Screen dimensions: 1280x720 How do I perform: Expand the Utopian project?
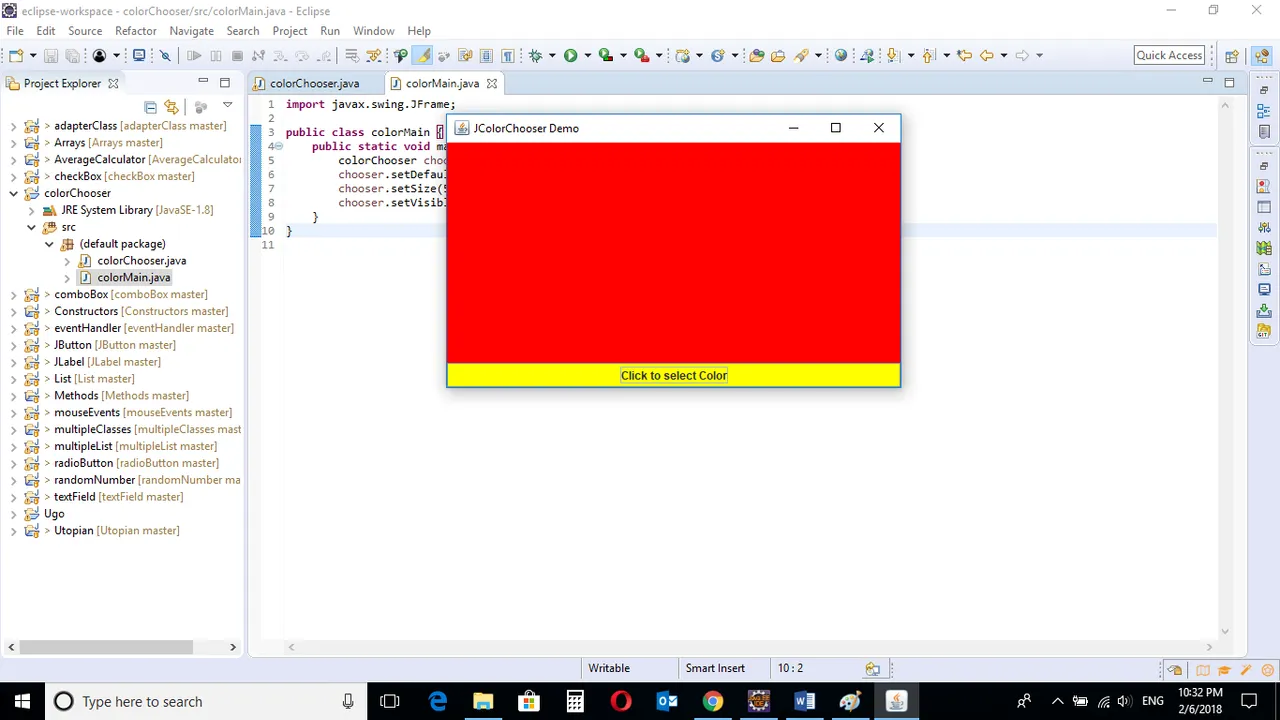tap(14, 530)
